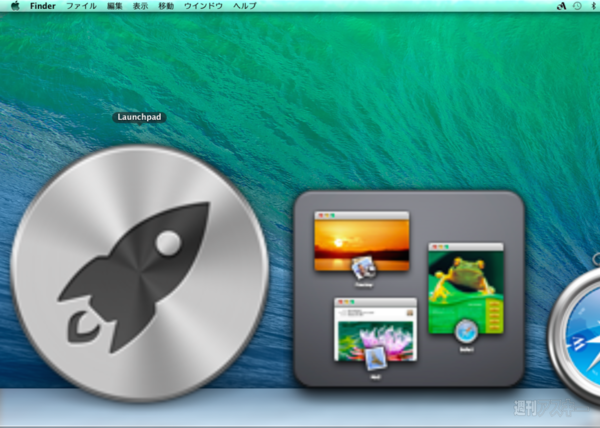
Task: Open Mission Control from the Dock
Action: (409, 289)
